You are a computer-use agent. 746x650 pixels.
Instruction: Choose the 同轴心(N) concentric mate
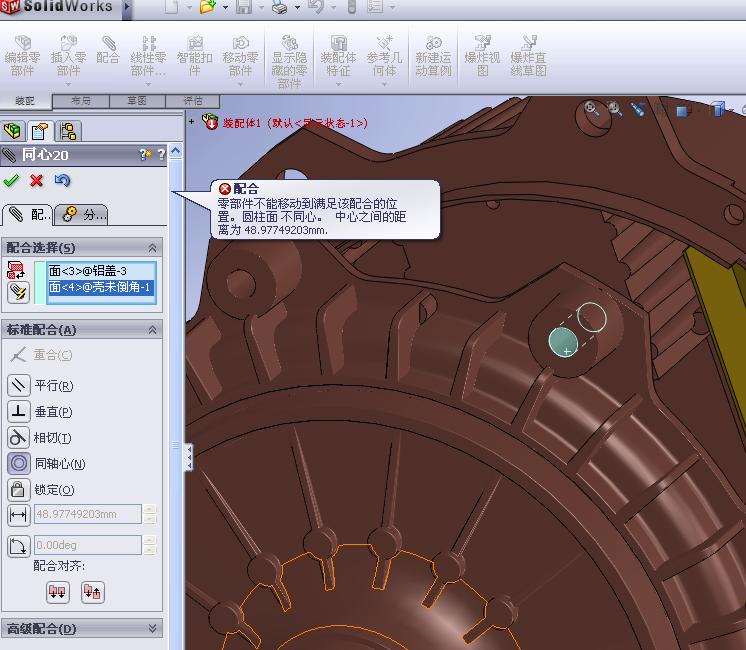tap(47, 463)
